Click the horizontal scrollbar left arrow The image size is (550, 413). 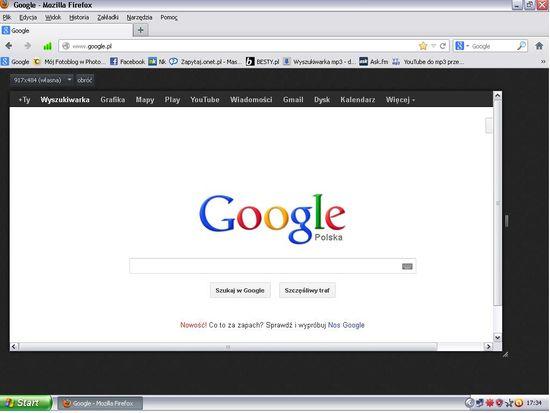[14, 347]
